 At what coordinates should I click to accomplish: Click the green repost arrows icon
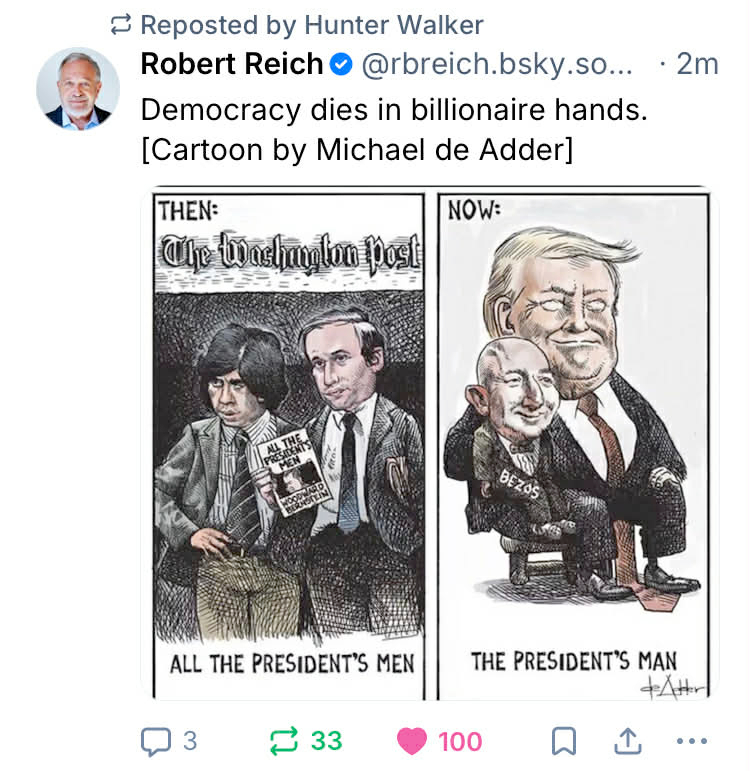tap(284, 741)
